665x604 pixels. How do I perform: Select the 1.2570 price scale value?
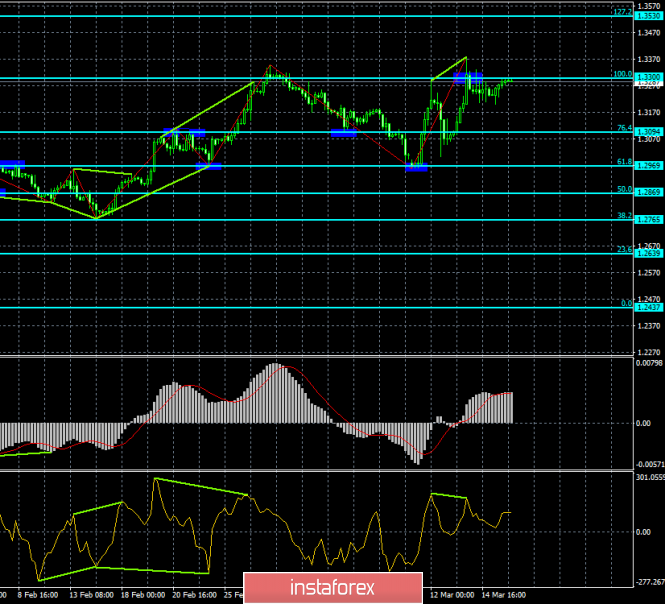[x=649, y=273]
